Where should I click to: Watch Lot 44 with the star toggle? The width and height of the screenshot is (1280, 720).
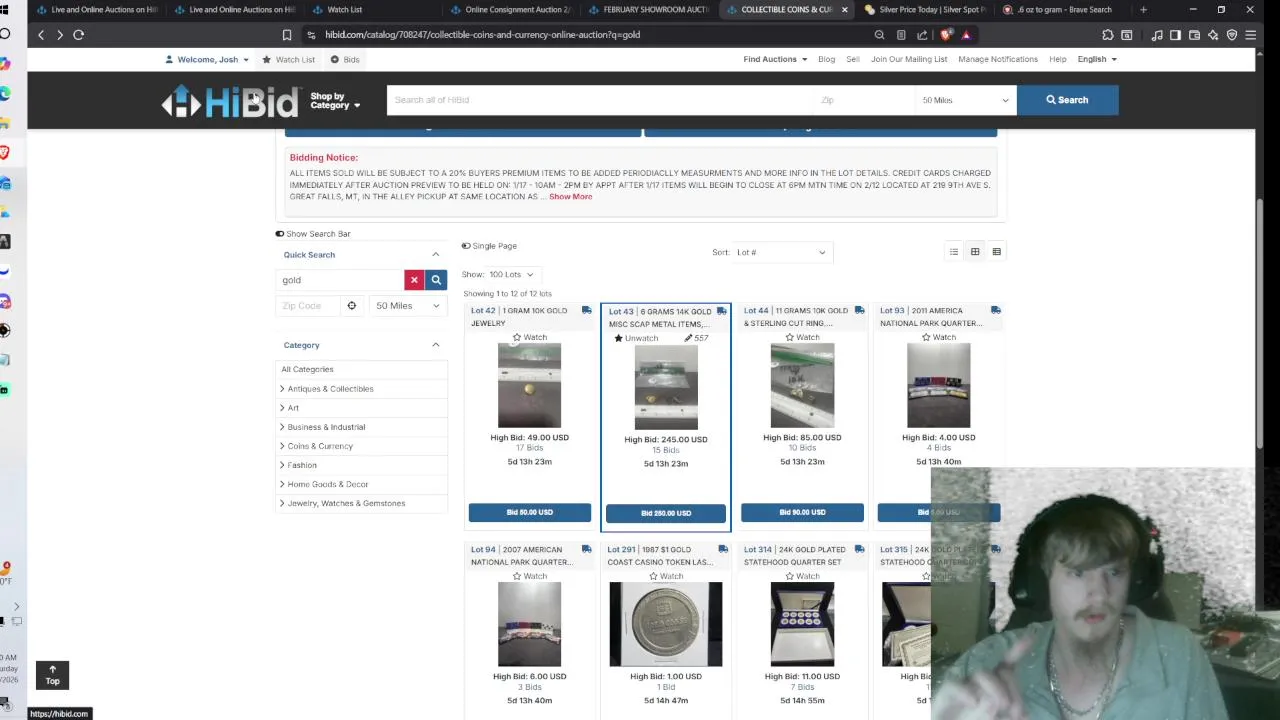click(802, 337)
